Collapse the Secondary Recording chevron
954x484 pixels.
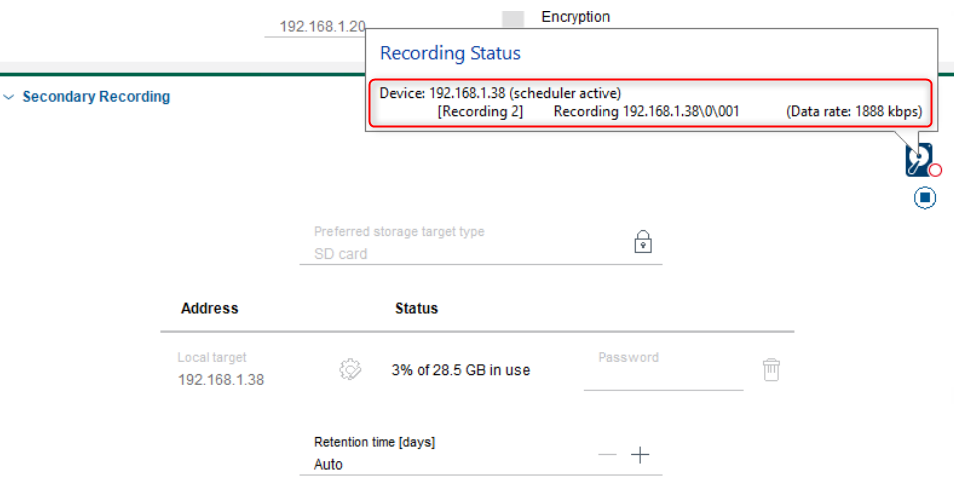(x=9, y=98)
